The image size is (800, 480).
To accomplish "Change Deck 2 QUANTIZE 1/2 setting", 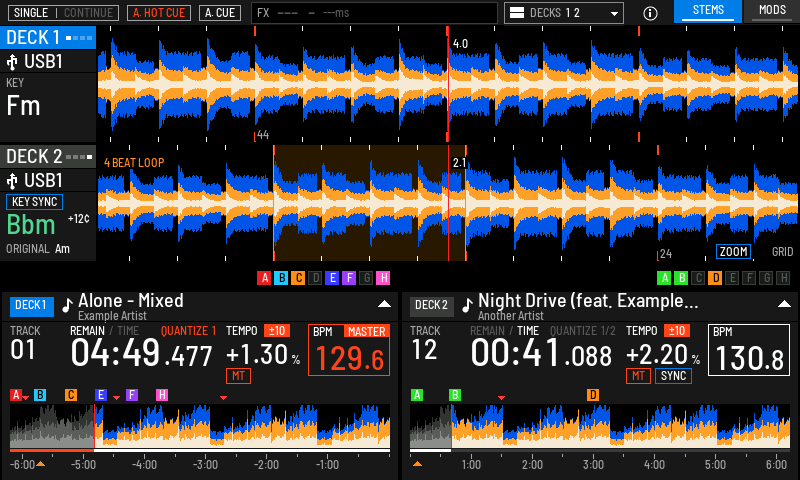I will pyautogui.click(x=583, y=331).
